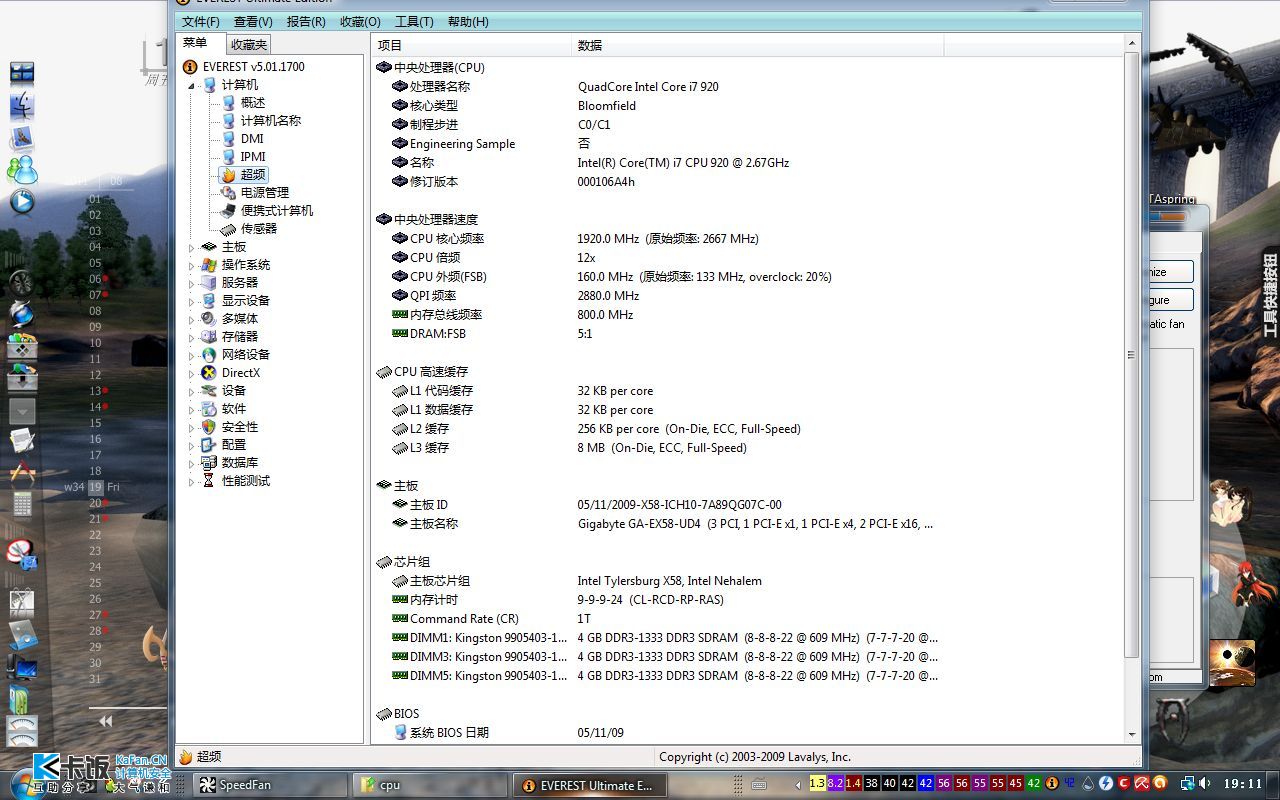Expand the 主板 tree node arrow
This screenshot has width=1280, height=800.
(x=192, y=247)
